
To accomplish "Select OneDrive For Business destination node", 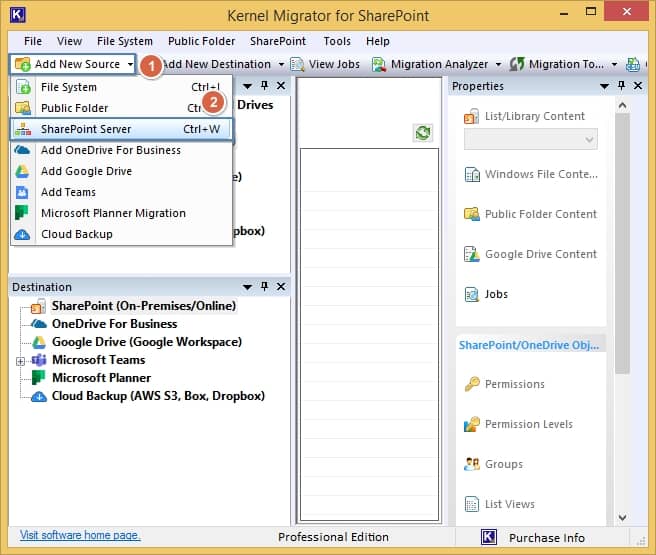I will pos(115,324).
